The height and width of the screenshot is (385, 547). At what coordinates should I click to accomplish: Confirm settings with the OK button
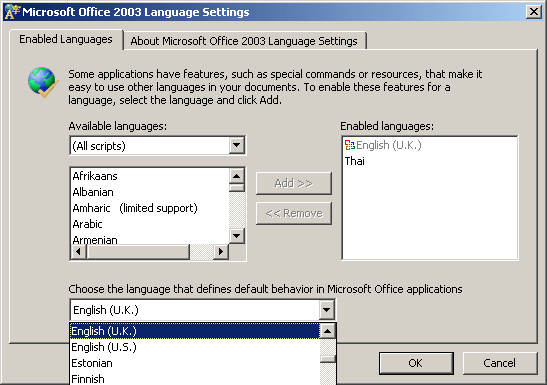coord(416,363)
